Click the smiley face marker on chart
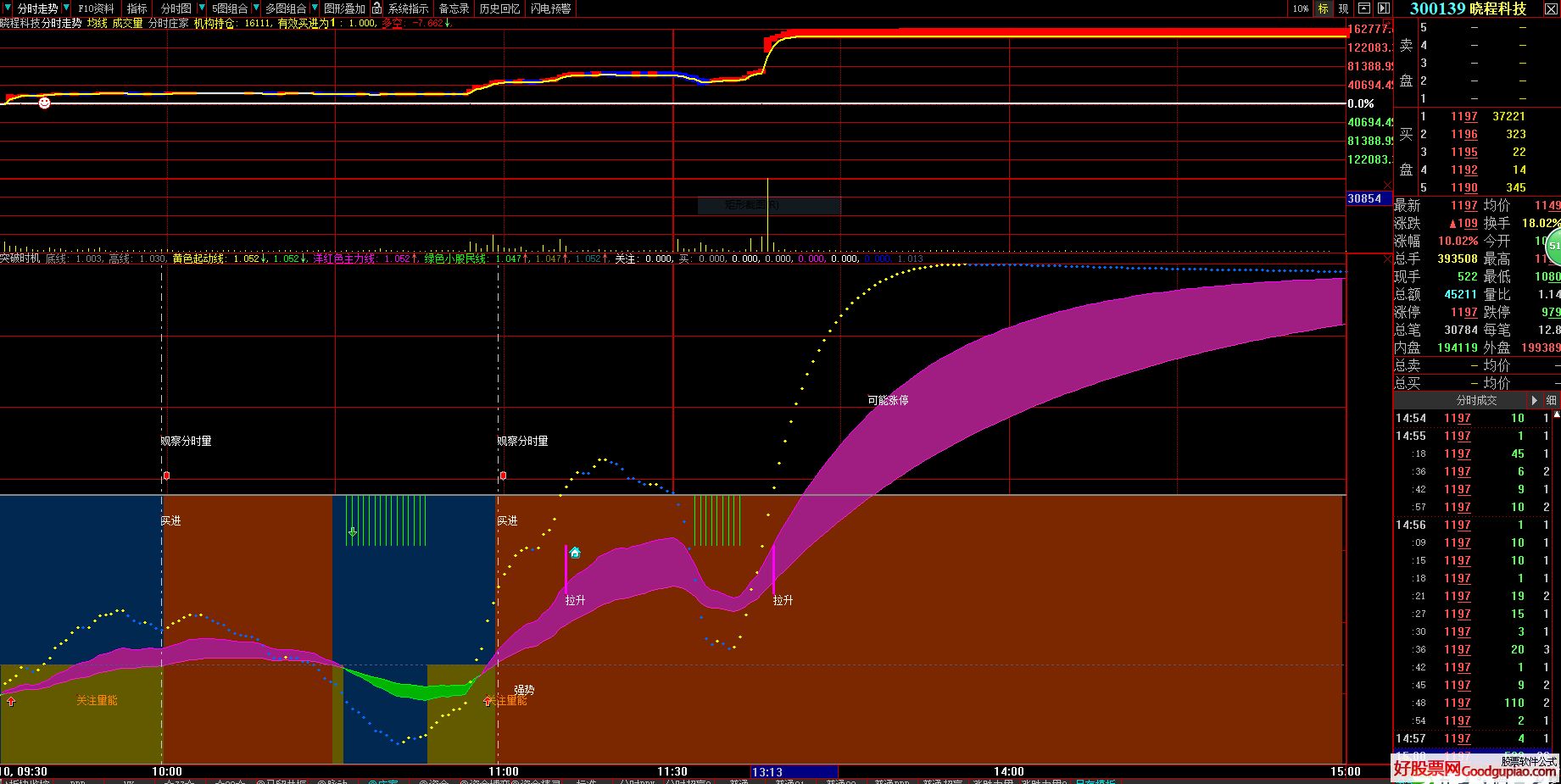This screenshot has width=1561, height=784. coord(44,103)
